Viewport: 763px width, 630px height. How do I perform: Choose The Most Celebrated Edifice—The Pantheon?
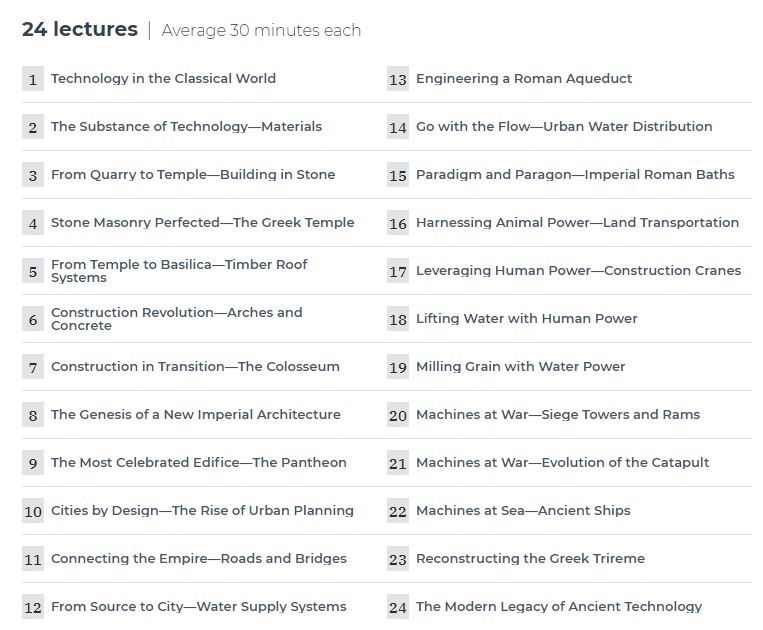pos(199,463)
